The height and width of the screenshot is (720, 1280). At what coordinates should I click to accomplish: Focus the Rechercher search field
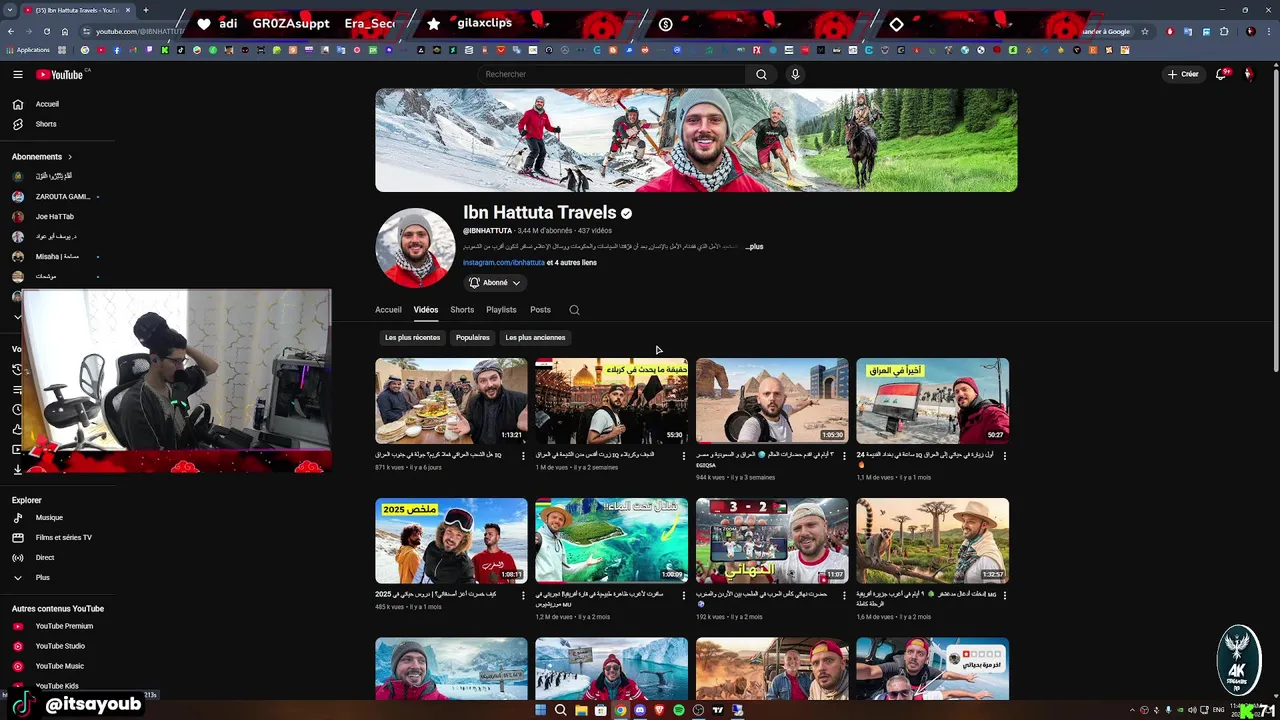612,74
